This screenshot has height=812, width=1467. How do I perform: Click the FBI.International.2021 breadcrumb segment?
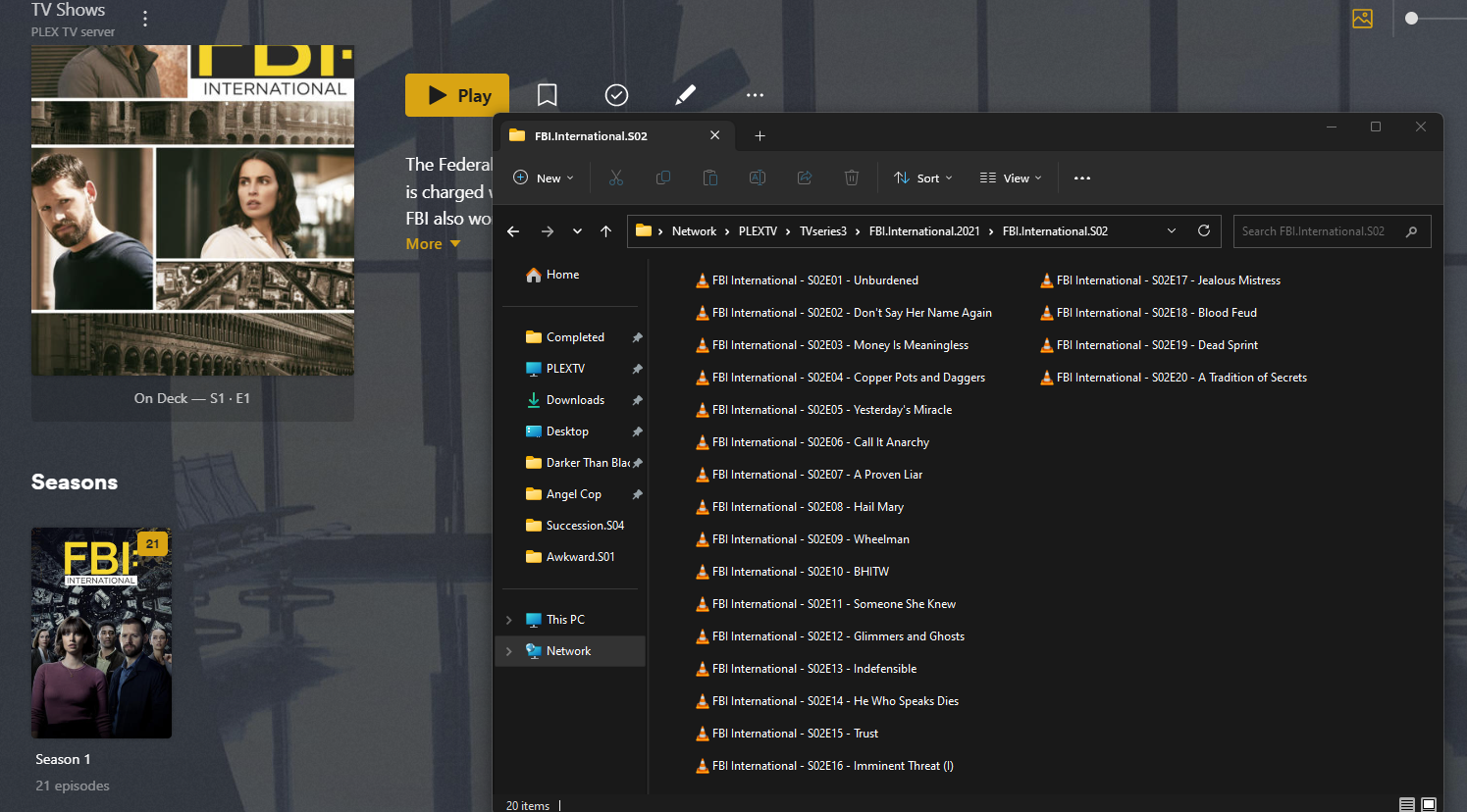924,231
